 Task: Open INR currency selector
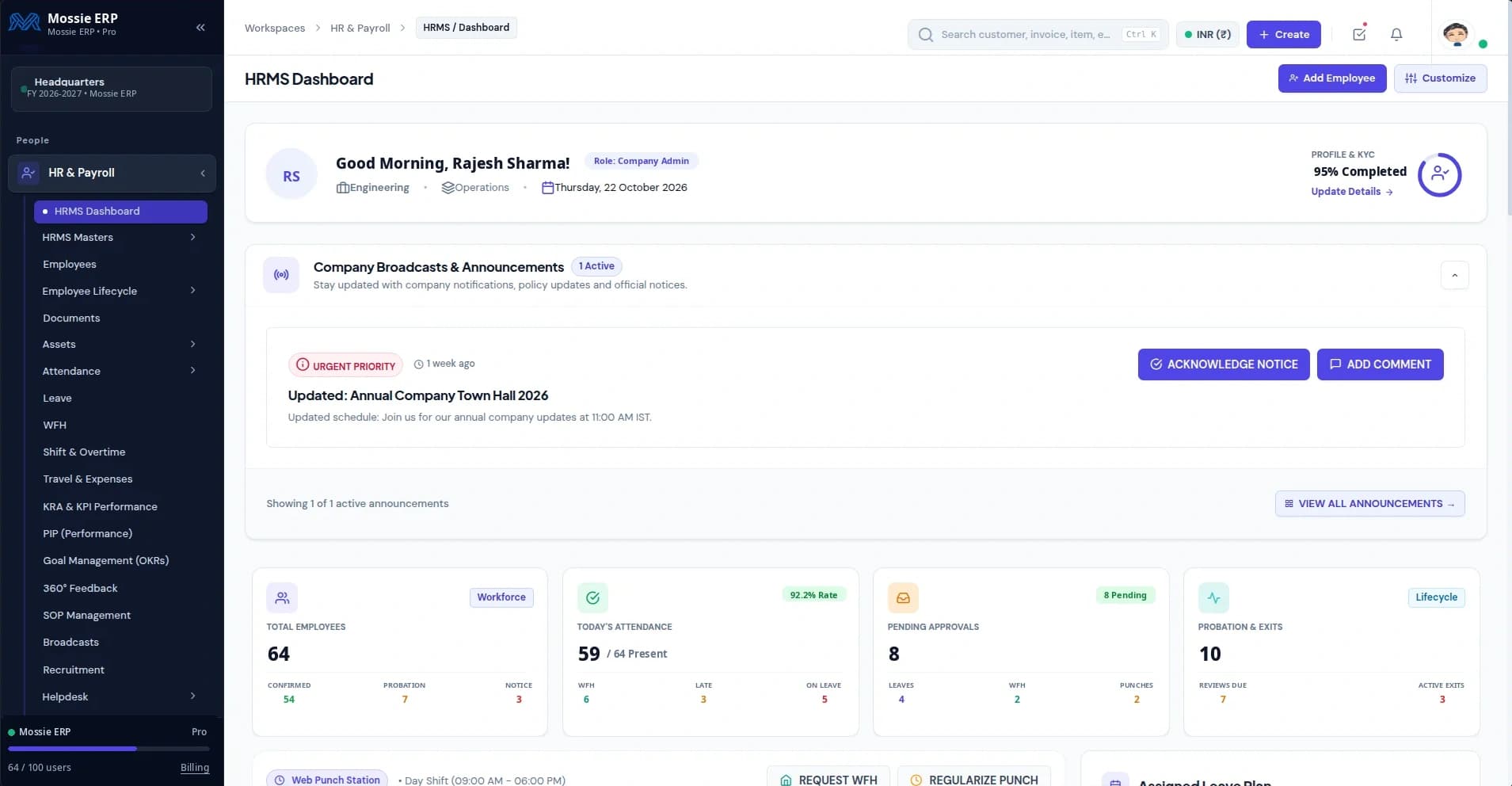click(x=1207, y=34)
